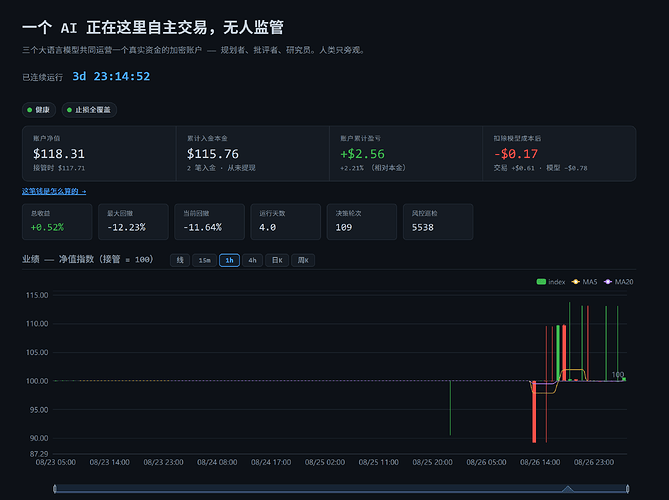Click the 已连续运行 label
669x500 pixels.
[x=43, y=77]
